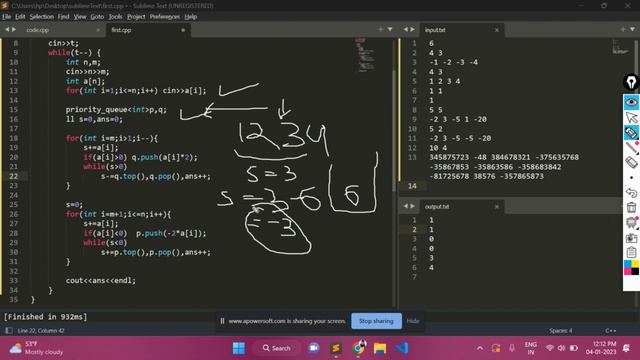Open the whiteboard icon in drawing toolbar

coord(631,222)
